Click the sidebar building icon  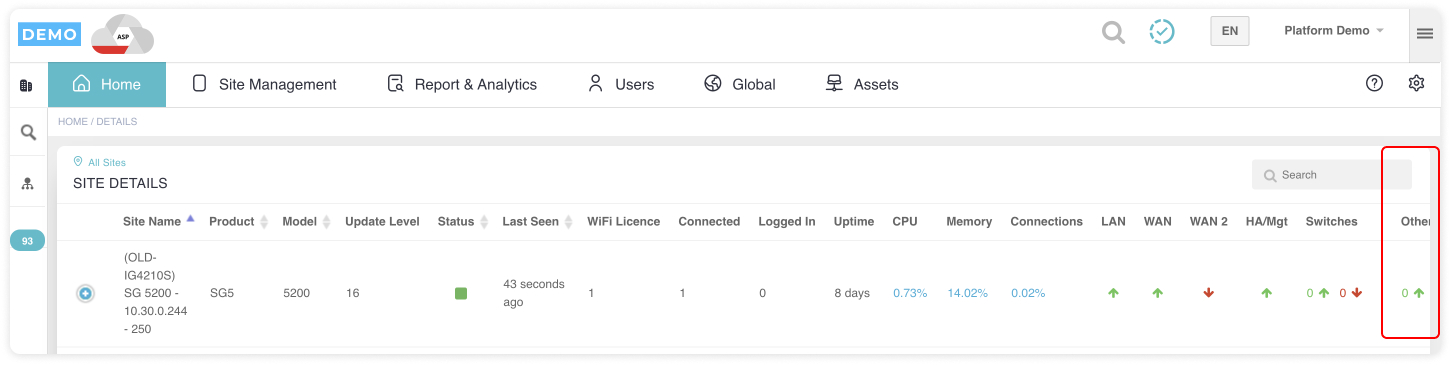pos(27,86)
